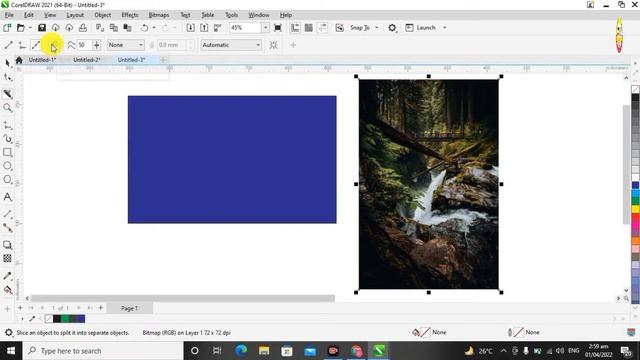Open status bar gear customization menu

click(9, 333)
